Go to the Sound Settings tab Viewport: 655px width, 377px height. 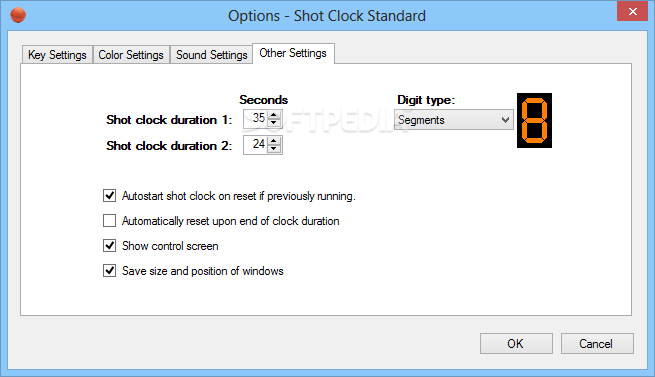click(x=211, y=55)
